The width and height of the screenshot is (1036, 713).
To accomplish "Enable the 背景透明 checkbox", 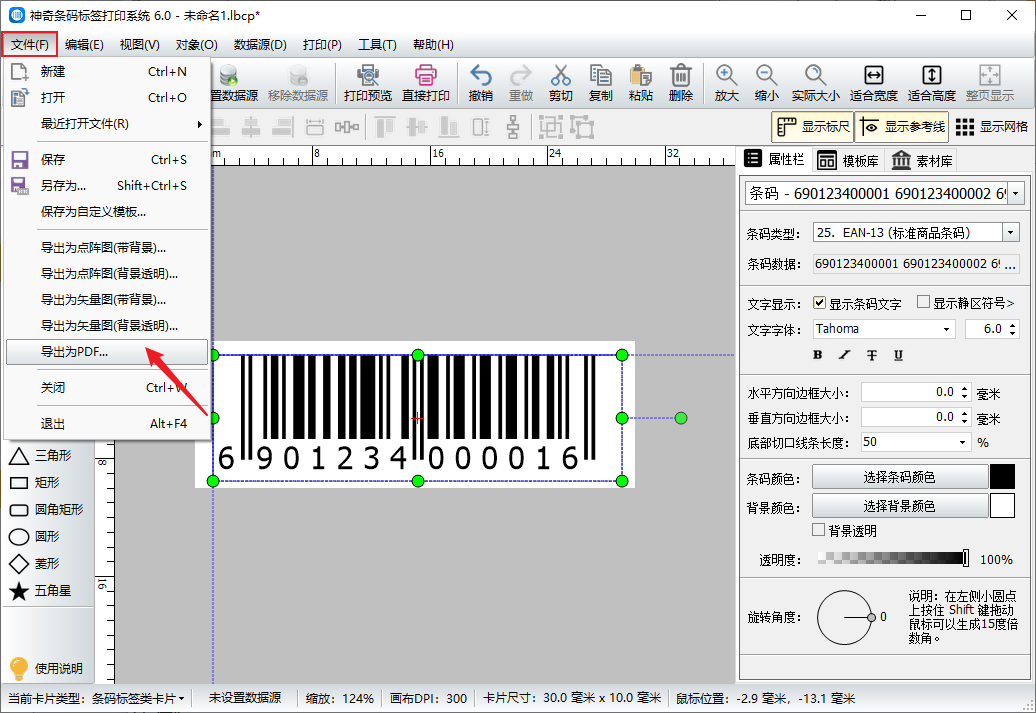I will click(819, 530).
